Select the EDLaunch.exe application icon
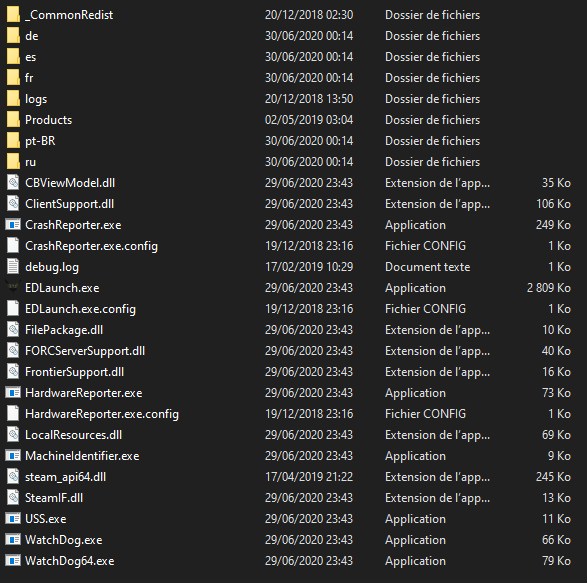The image size is (587, 583). pyautogui.click(x=13, y=288)
